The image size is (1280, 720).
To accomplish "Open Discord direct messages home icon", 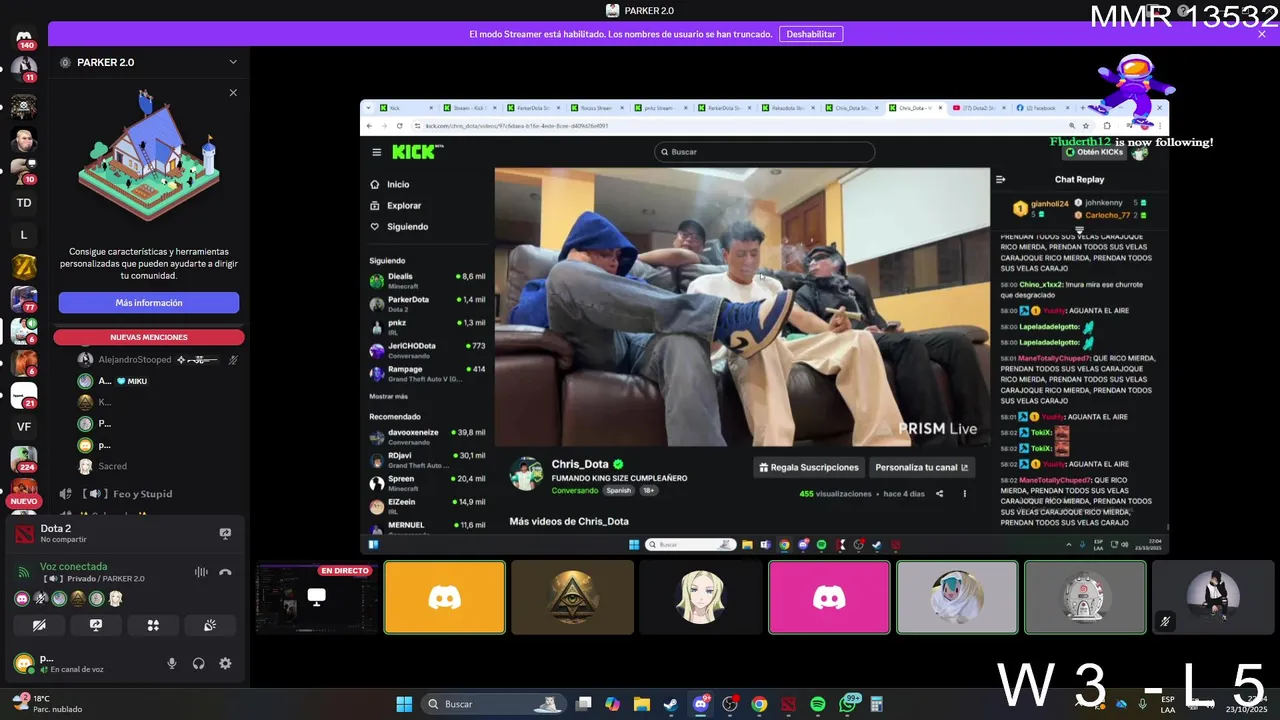I will [24, 38].
